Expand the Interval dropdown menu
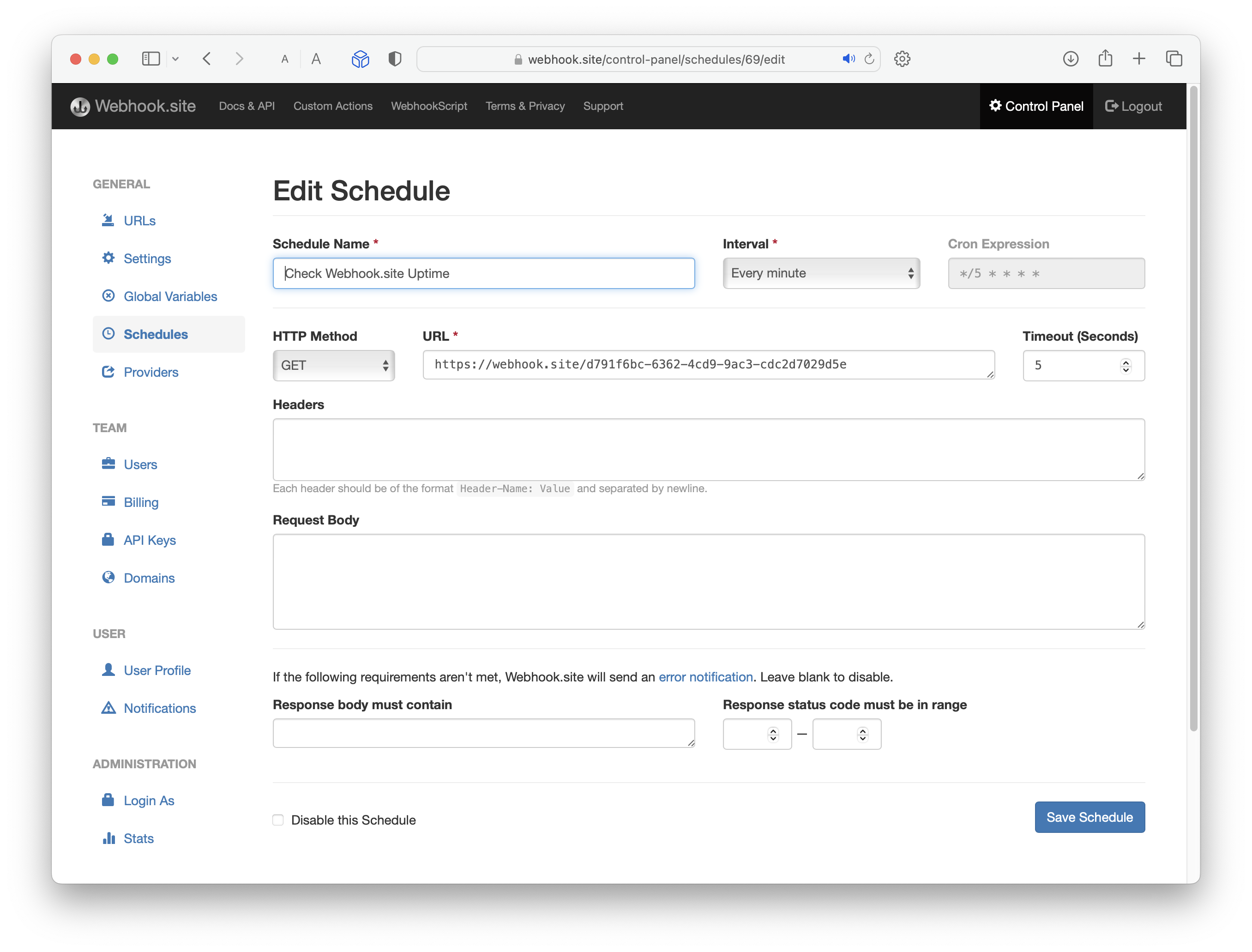1252x952 pixels. pos(819,273)
